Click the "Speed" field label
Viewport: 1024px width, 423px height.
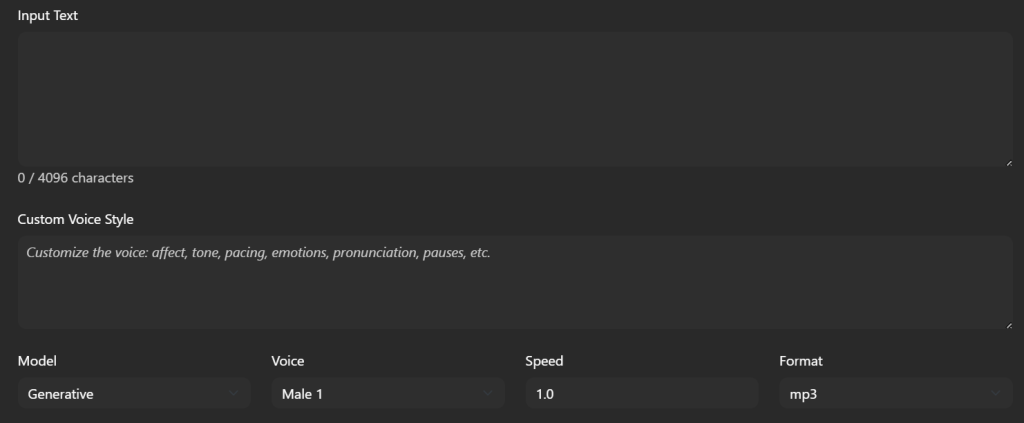point(544,361)
